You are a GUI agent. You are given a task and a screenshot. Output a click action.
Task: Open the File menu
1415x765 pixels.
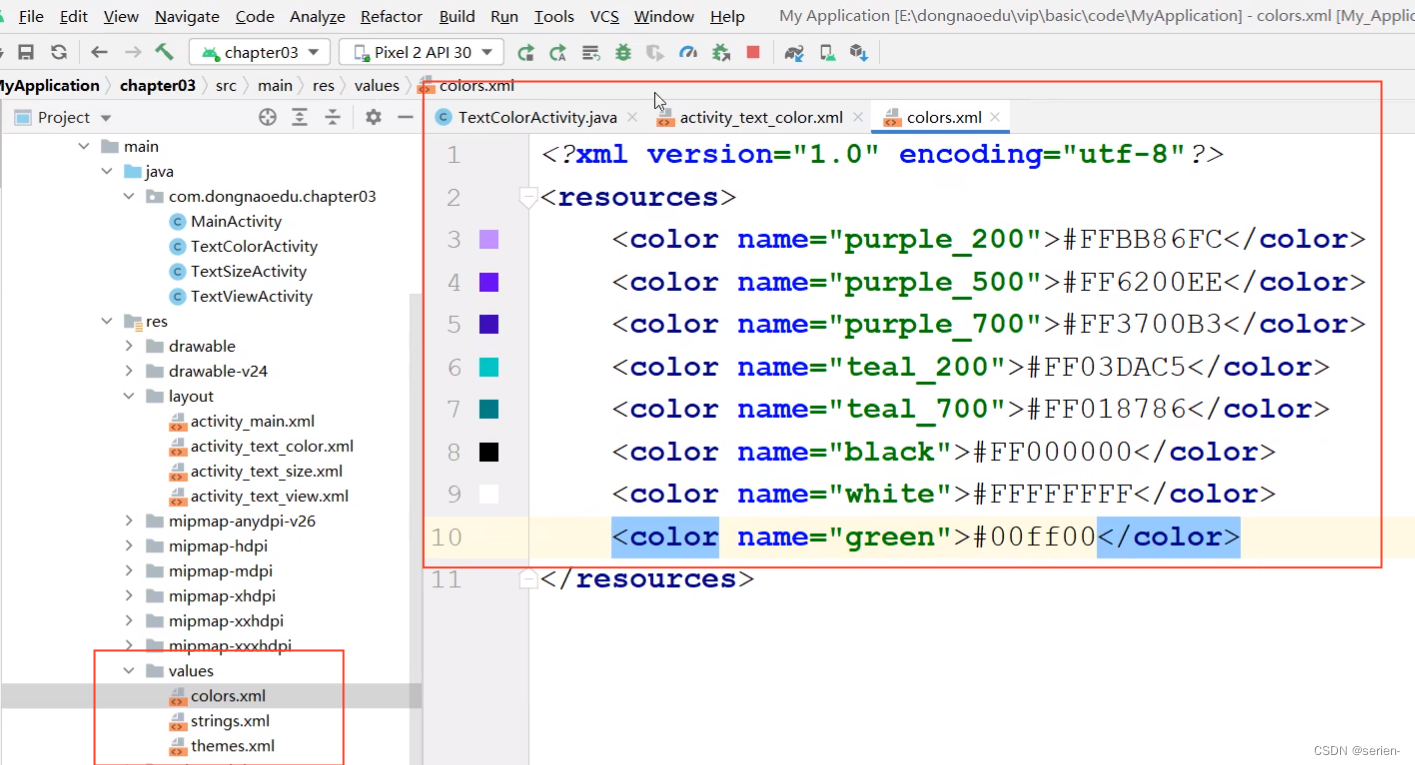31,16
